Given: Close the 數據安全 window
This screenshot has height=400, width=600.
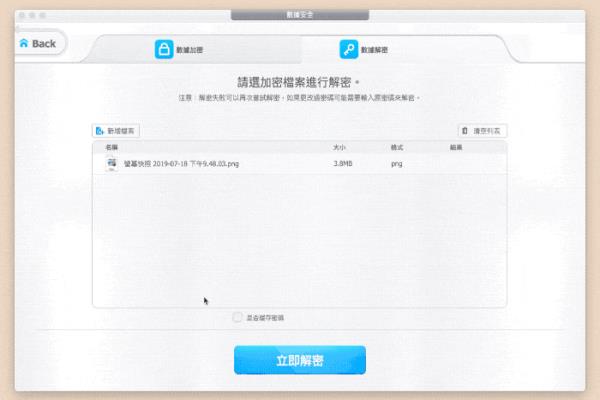Looking at the screenshot, I should pos(23,16).
